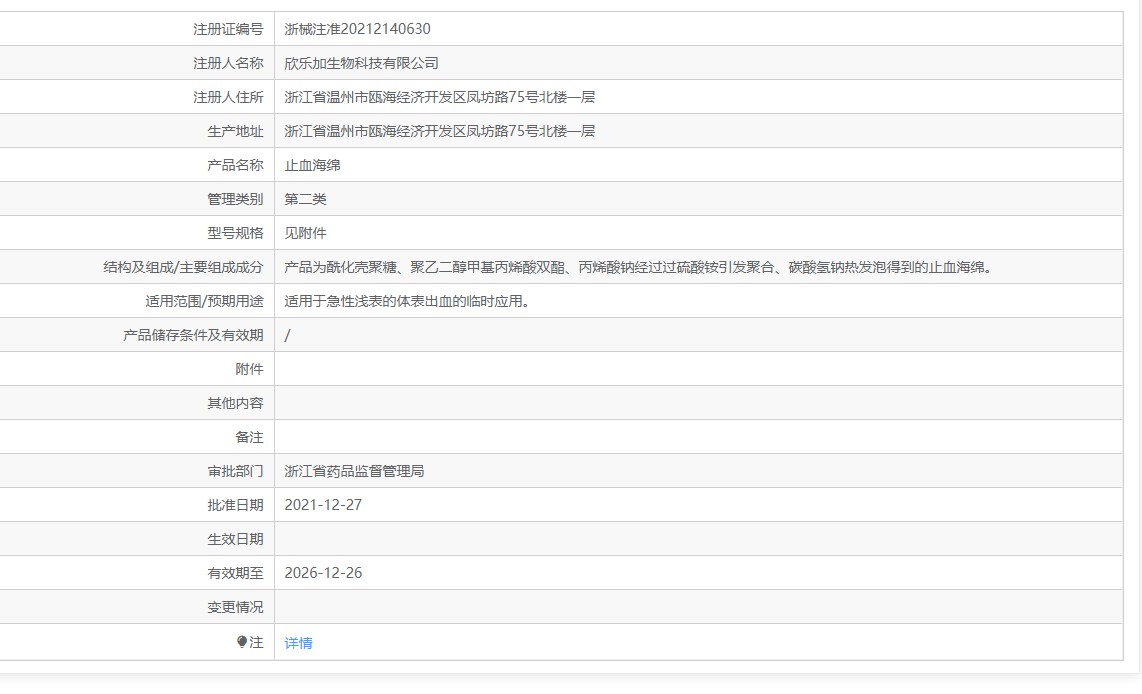Click the 型号规格 label
The width and height of the screenshot is (1142, 694).
click(x=235, y=233)
